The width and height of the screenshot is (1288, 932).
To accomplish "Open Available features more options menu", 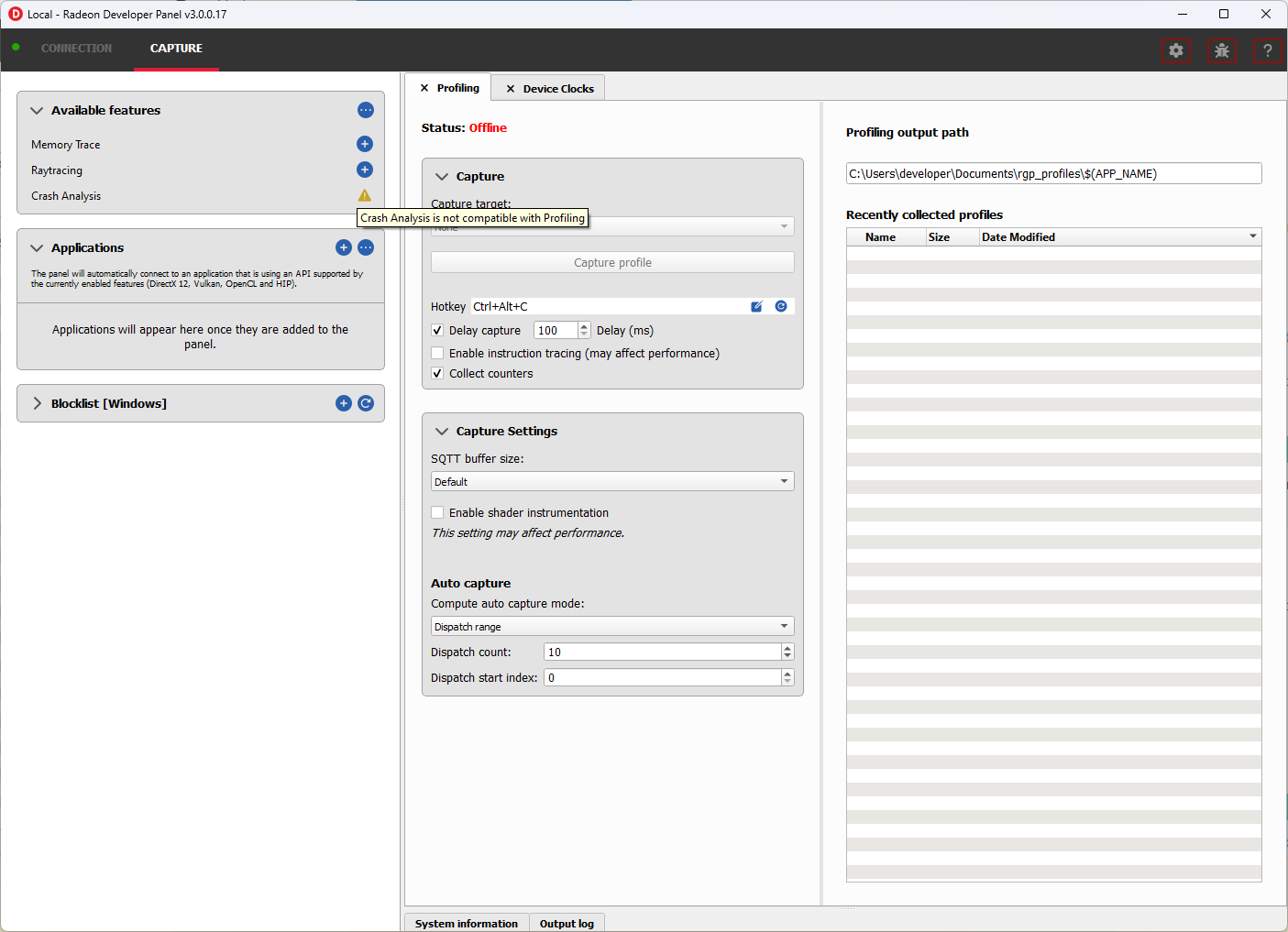I will pyautogui.click(x=366, y=110).
